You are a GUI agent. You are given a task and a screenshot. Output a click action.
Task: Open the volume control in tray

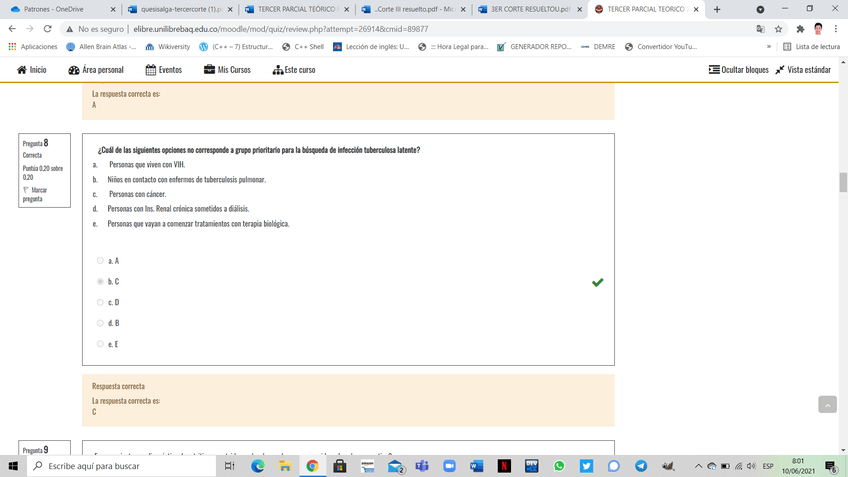point(751,466)
